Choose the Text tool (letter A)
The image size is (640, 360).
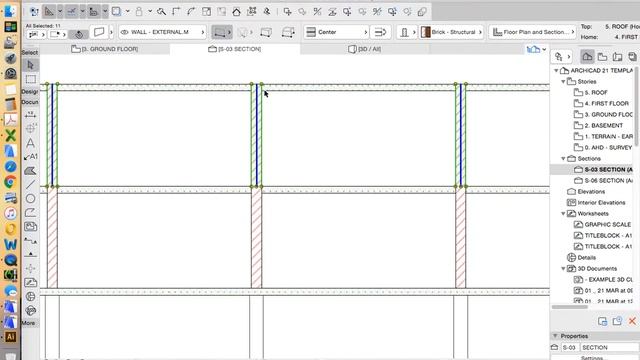tap(31, 143)
